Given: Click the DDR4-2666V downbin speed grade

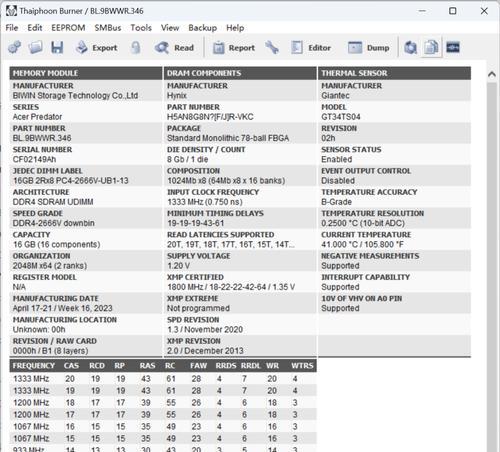Looking at the screenshot, I should click(x=54, y=223).
